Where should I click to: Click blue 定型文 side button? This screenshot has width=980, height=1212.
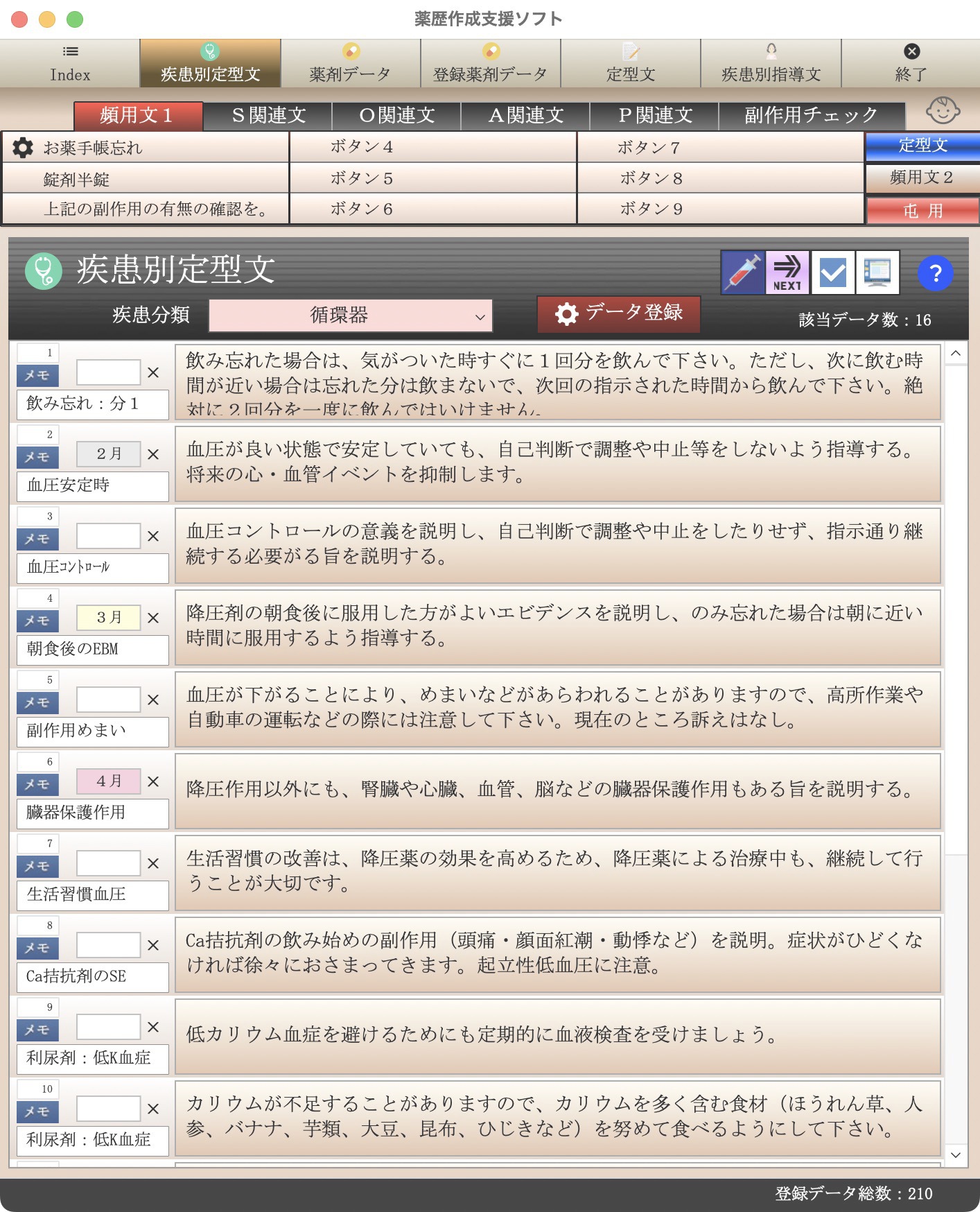(x=922, y=146)
